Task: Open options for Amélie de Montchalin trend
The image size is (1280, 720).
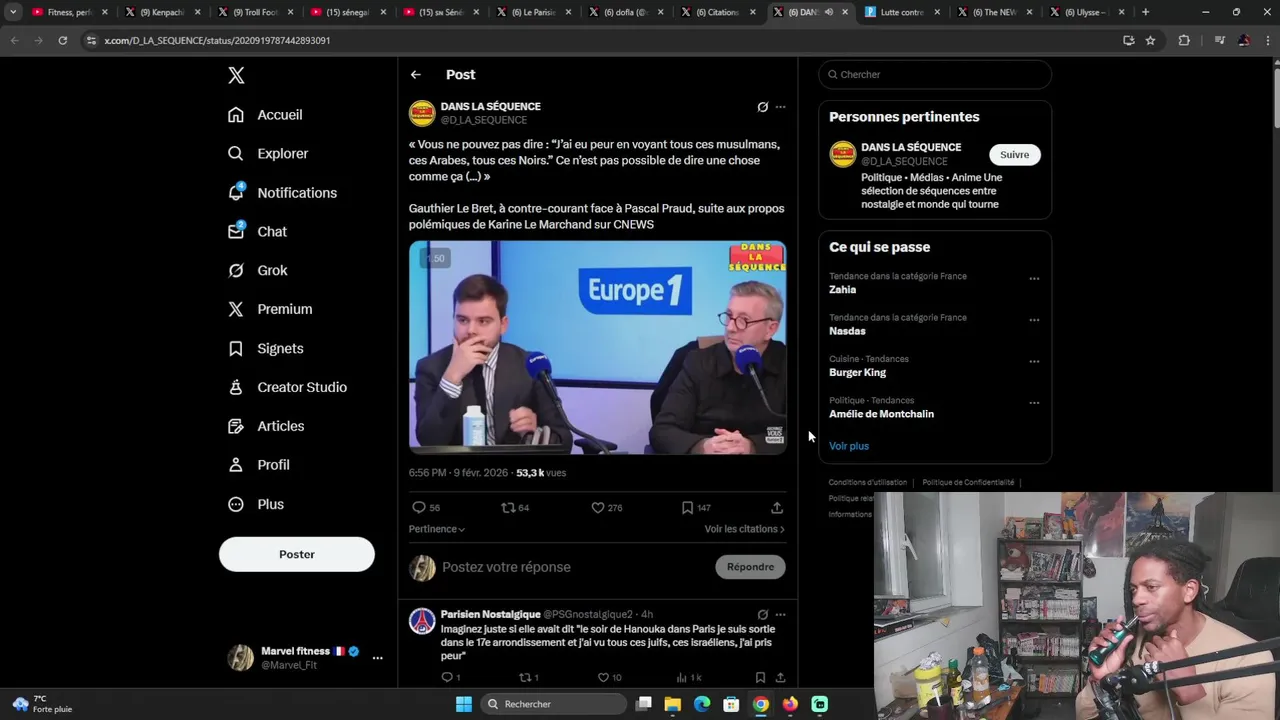Action: pyautogui.click(x=1034, y=404)
